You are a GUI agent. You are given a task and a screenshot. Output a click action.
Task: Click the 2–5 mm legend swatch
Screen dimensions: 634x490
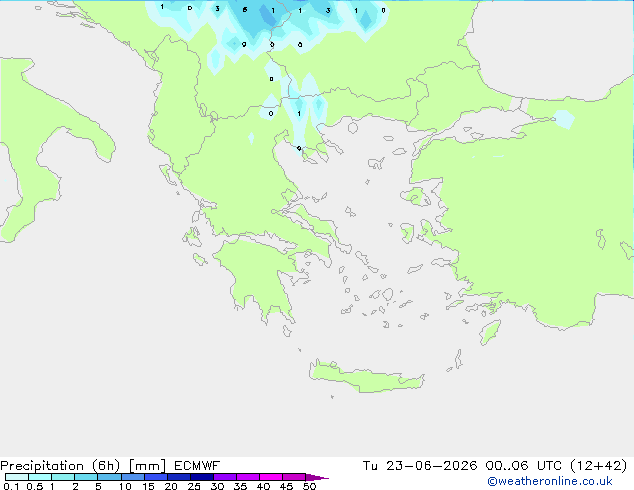(x=86, y=477)
